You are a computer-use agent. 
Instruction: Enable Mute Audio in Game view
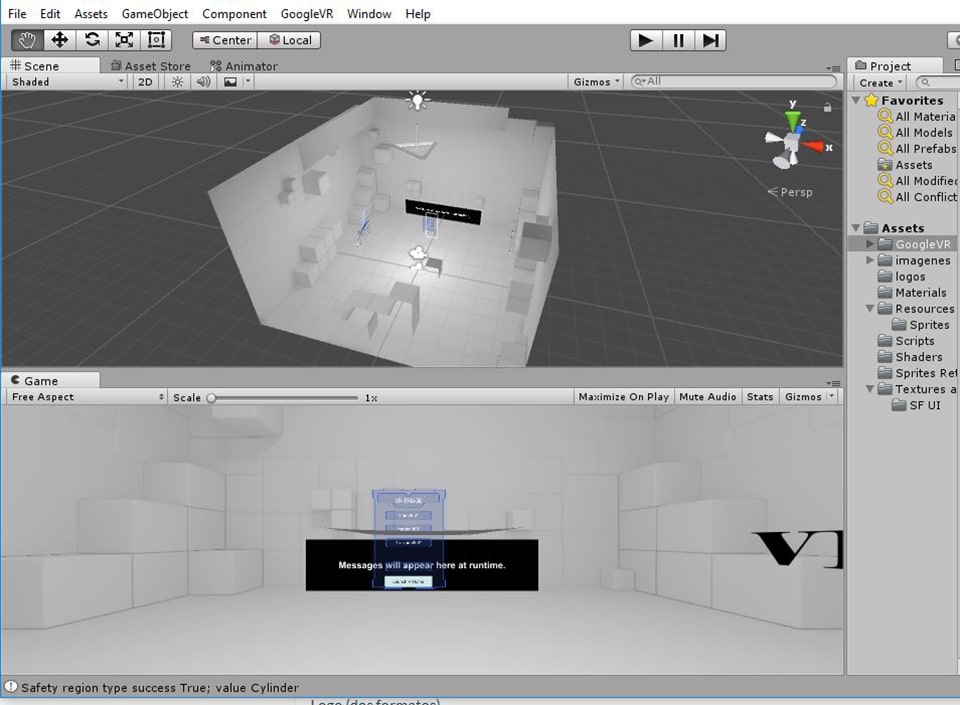pyautogui.click(x=708, y=396)
